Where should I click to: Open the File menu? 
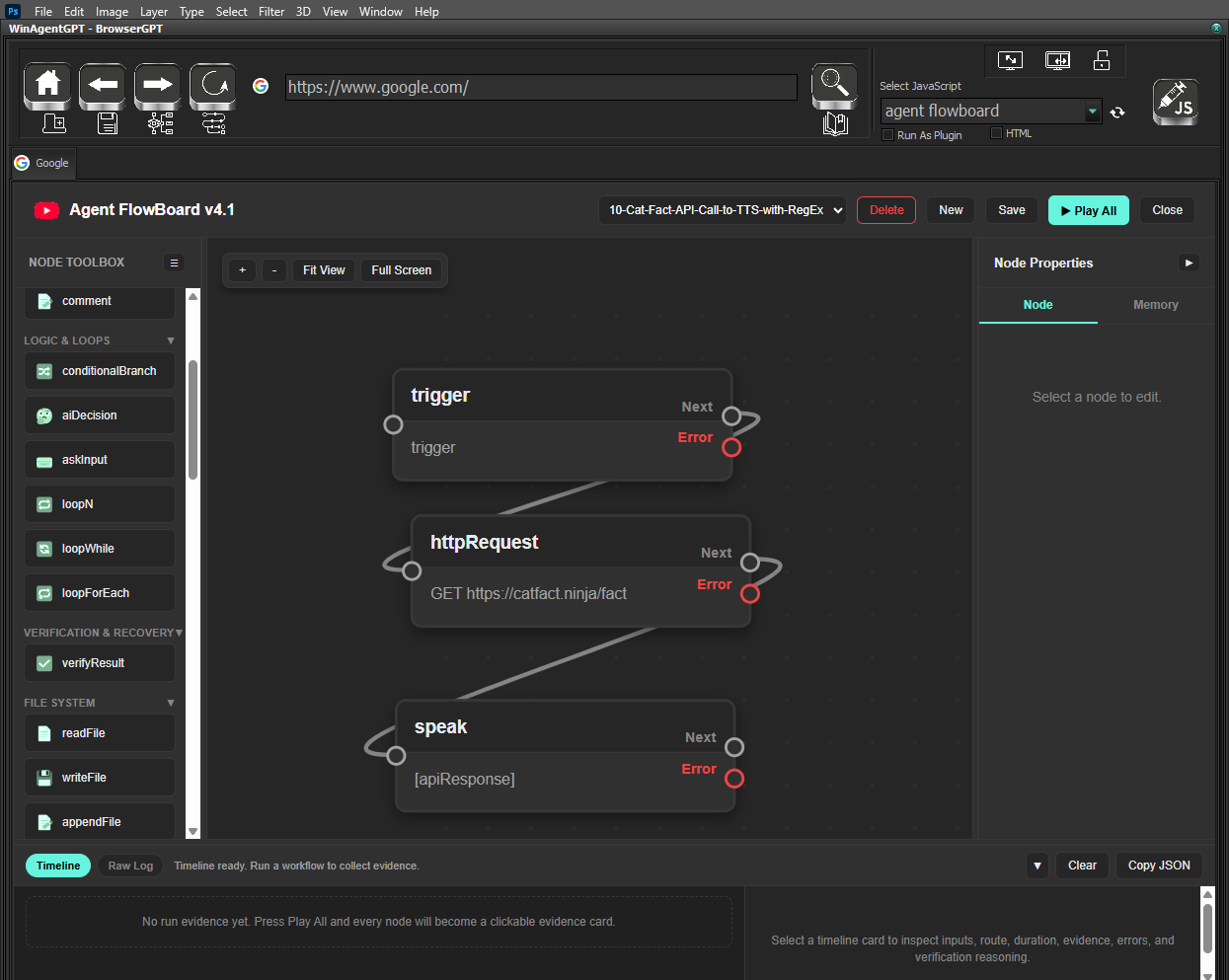[43, 12]
